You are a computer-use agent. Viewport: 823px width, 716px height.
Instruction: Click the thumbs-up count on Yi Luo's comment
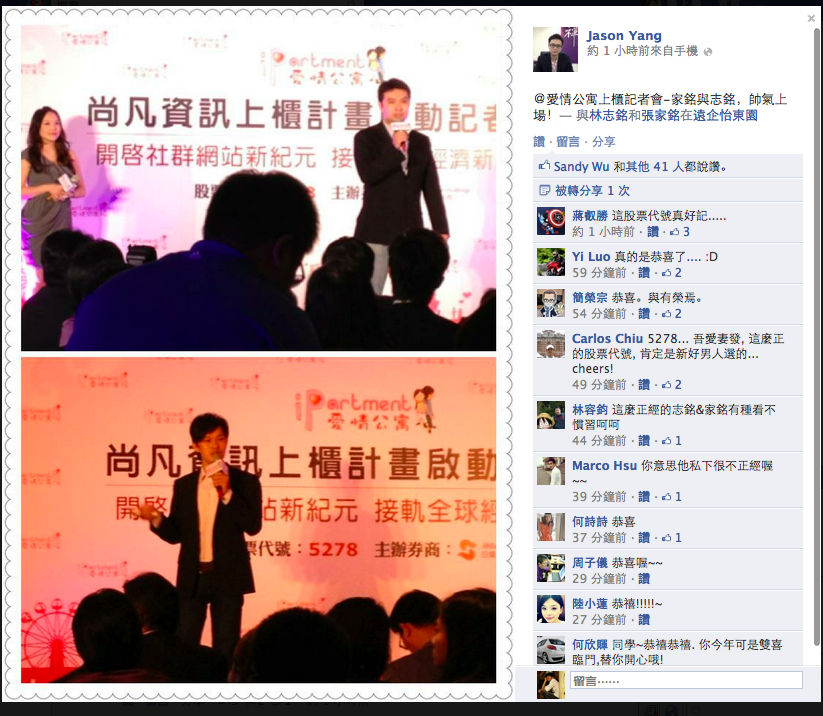tap(671, 272)
